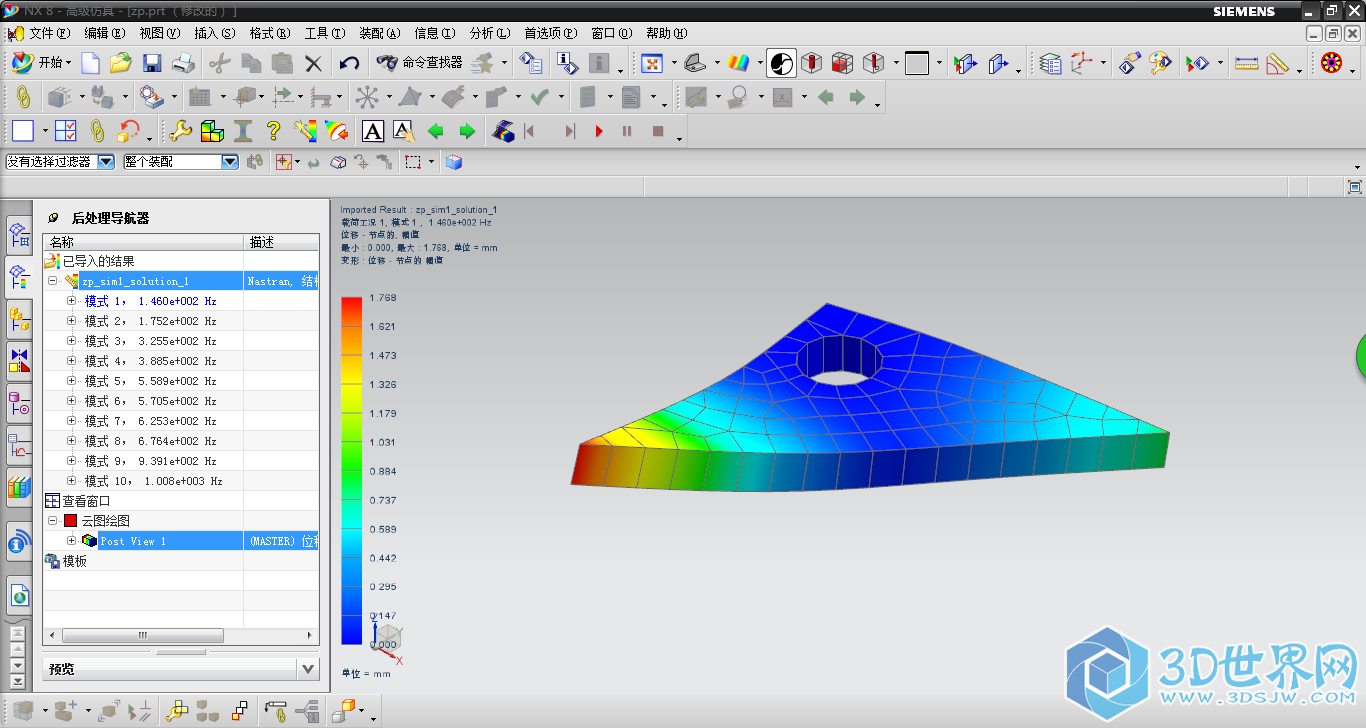Click the colorful cubes icon in post toolbar
Image resolution: width=1366 pixels, height=728 pixels.
[212, 131]
